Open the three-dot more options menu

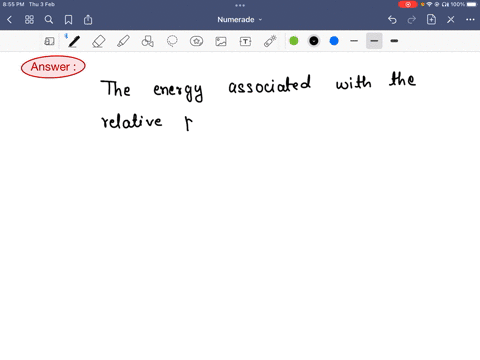pyautogui.click(x=470, y=20)
